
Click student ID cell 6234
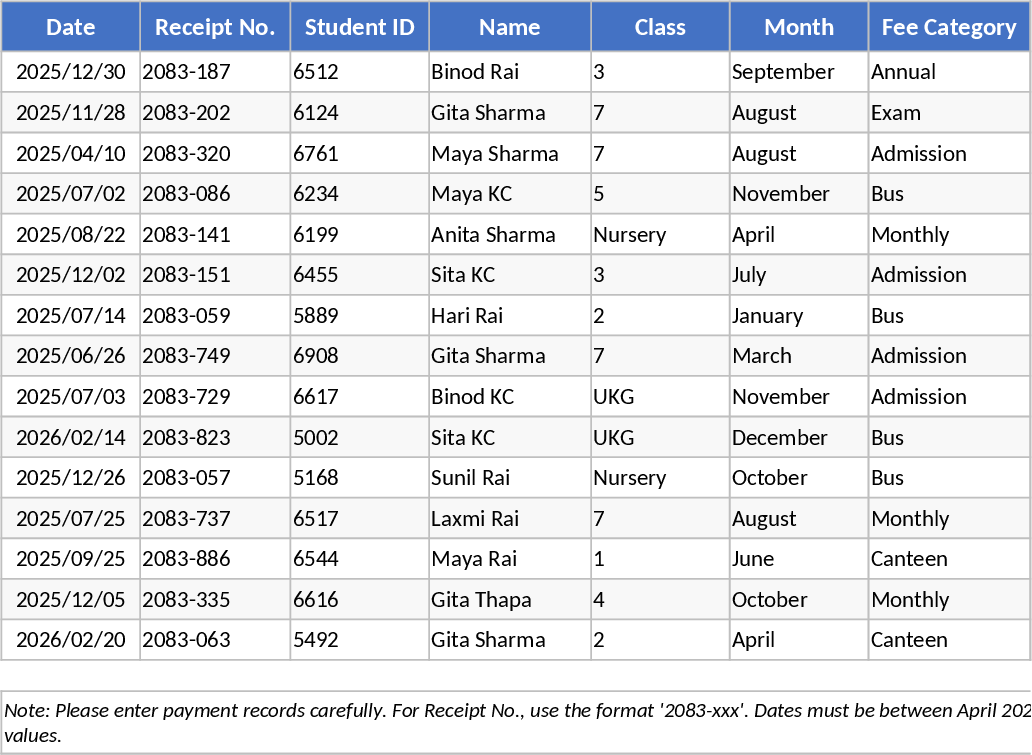point(360,194)
